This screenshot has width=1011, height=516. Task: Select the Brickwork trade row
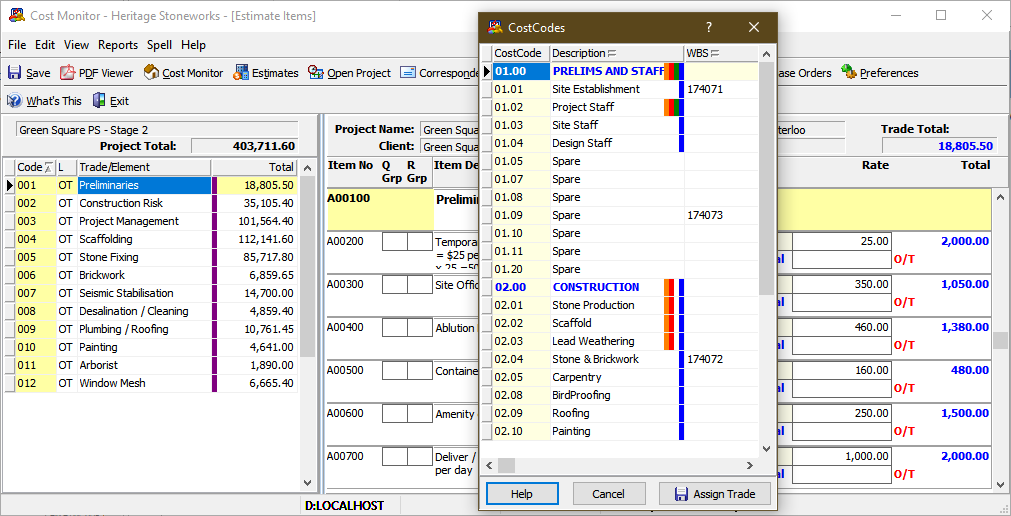(x=151, y=275)
